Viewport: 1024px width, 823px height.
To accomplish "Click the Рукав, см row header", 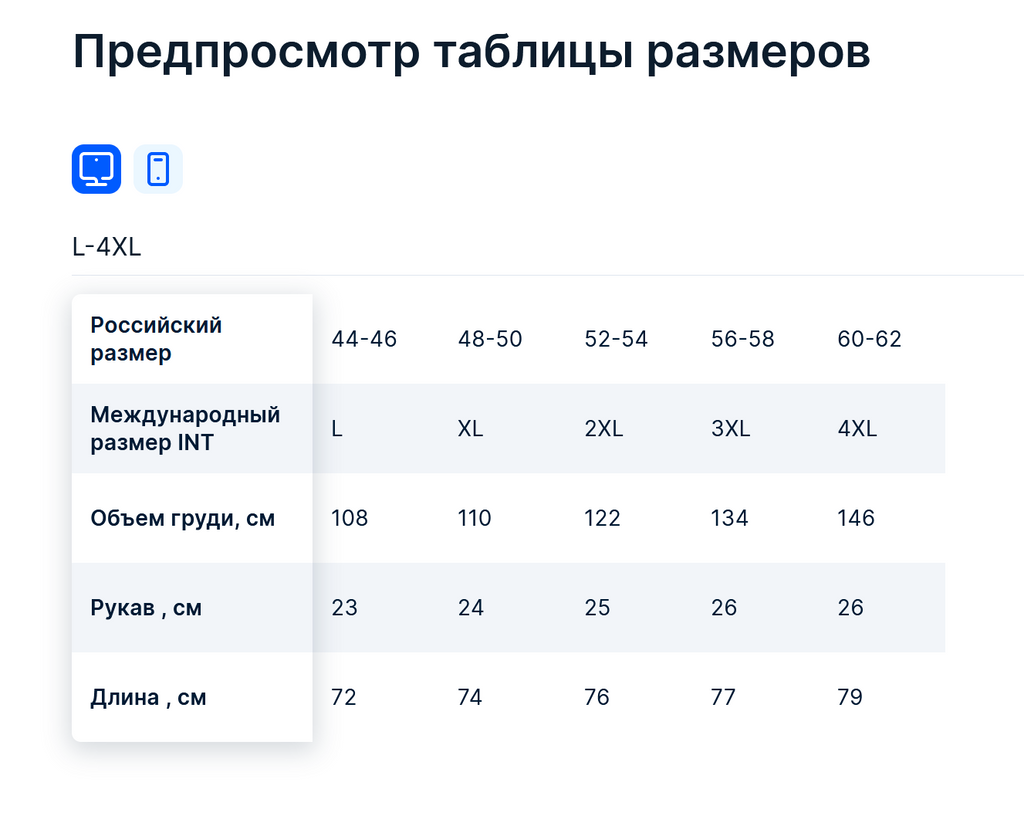I will pos(146,607).
